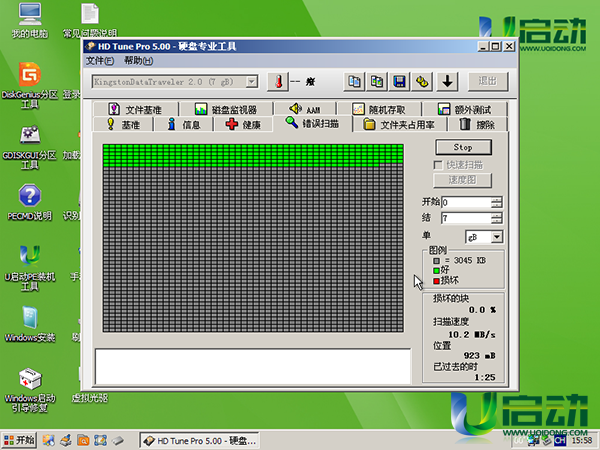
Task: Click the system clock showing 15:58
Action: coord(582,441)
